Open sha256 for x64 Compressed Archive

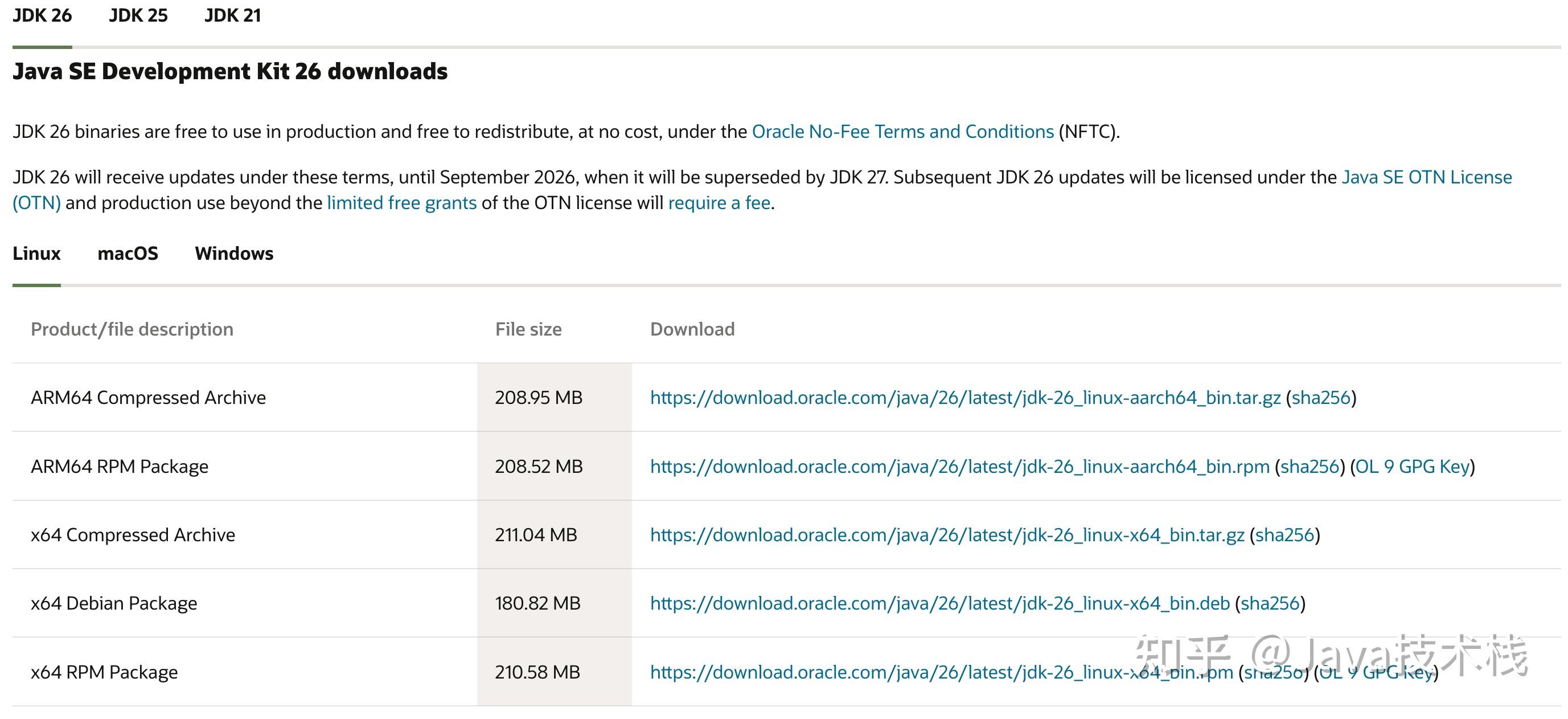1284,535
